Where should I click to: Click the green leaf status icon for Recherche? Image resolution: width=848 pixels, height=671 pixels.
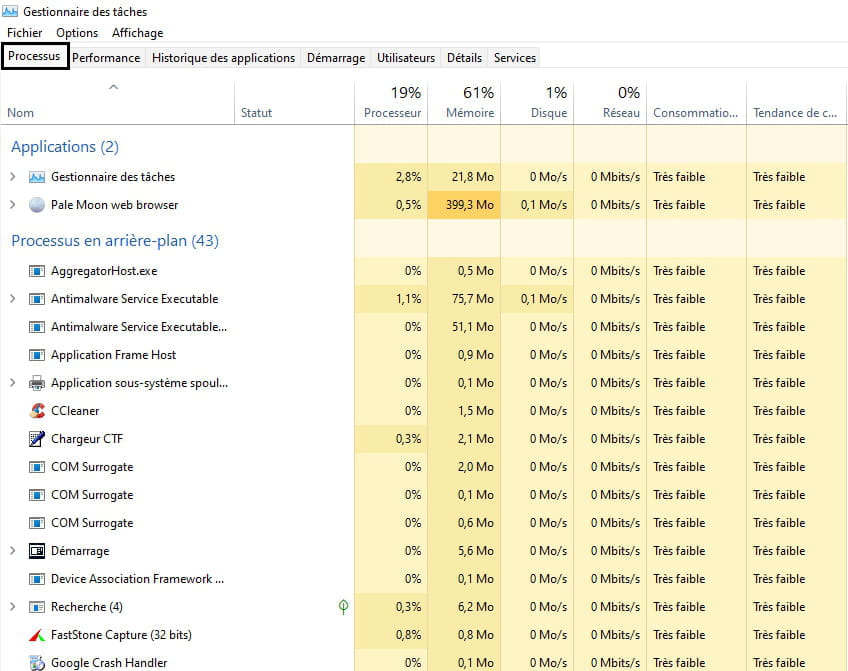343,607
